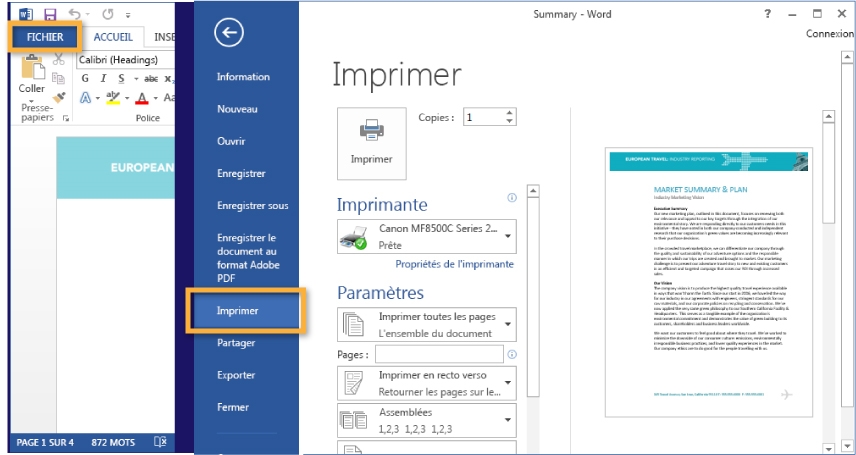Viewport: 856px width, 455px height.
Task: Click the Cut scissors icon
Action: pyautogui.click(x=58, y=60)
